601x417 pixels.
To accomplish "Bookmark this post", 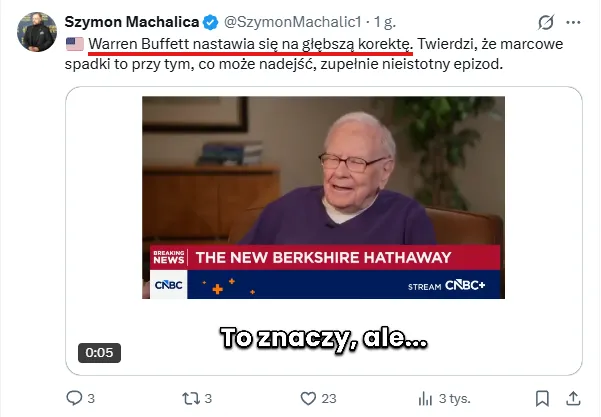I will coord(542,399).
